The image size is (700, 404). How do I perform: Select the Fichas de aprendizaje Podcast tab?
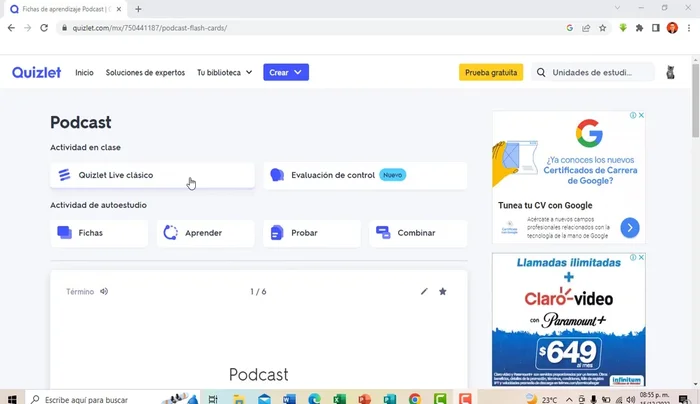click(x=65, y=9)
